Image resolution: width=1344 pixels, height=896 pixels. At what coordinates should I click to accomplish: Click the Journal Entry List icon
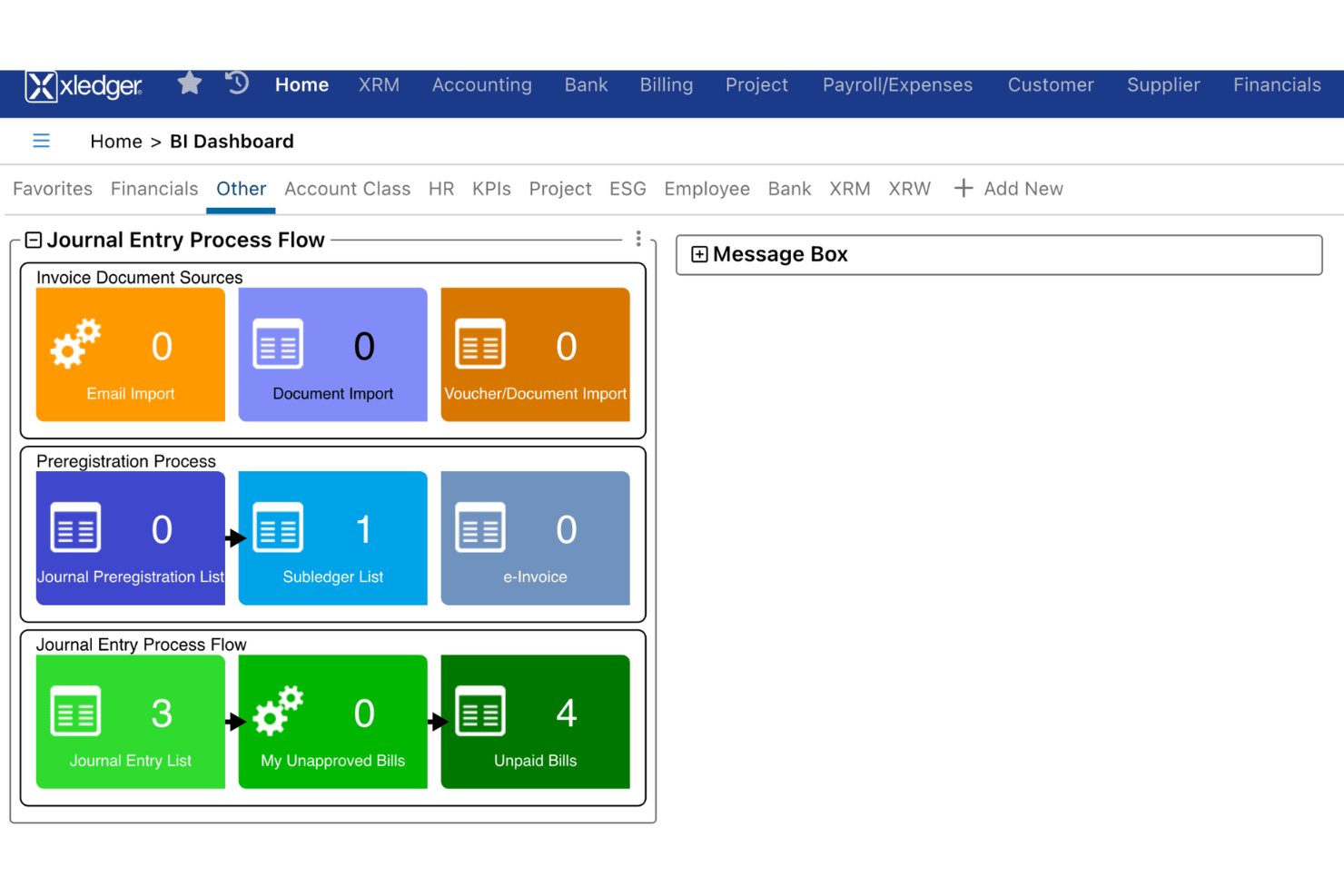[75, 711]
